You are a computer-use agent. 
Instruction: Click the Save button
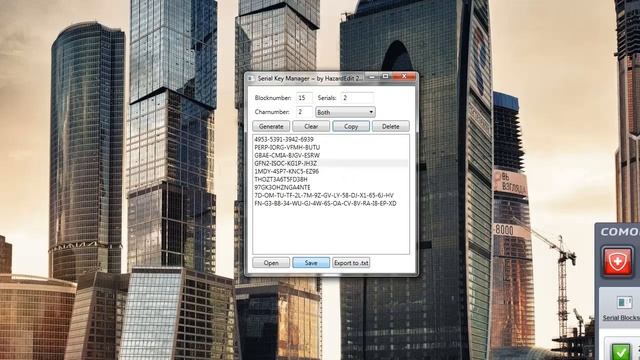point(311,263)
